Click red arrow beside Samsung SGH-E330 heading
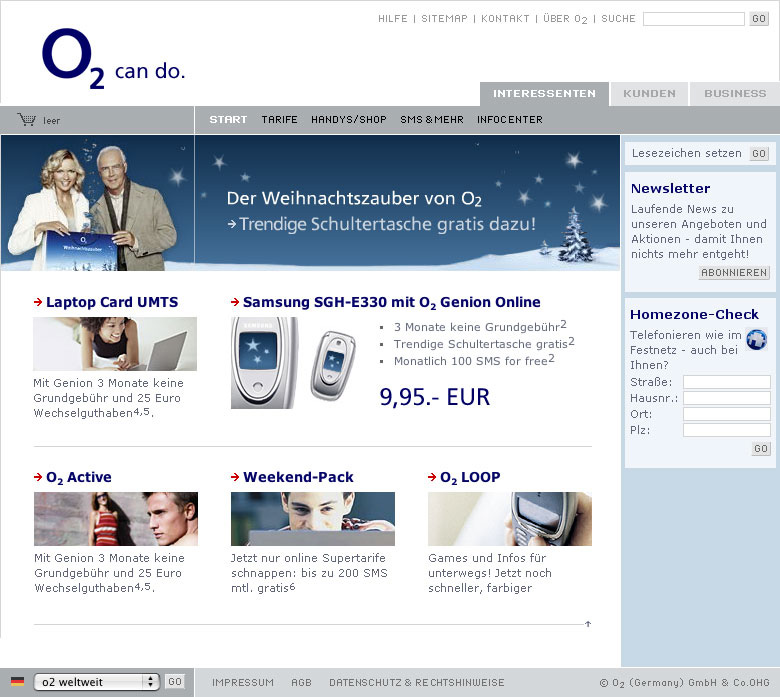The height and width of the screenshot is (697, 780). tap(235, 302)
